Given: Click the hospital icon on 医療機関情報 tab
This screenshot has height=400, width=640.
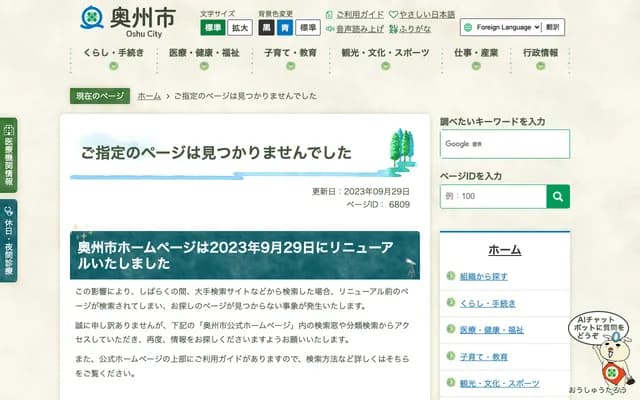Looking at the screenshot, I should tap(9, 130).
